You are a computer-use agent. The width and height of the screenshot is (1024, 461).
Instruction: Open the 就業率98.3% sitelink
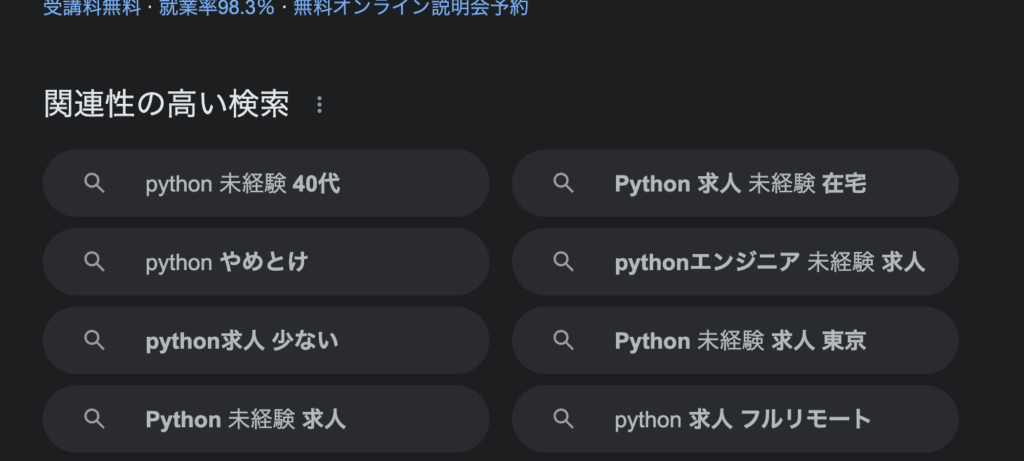pos(216,8)
